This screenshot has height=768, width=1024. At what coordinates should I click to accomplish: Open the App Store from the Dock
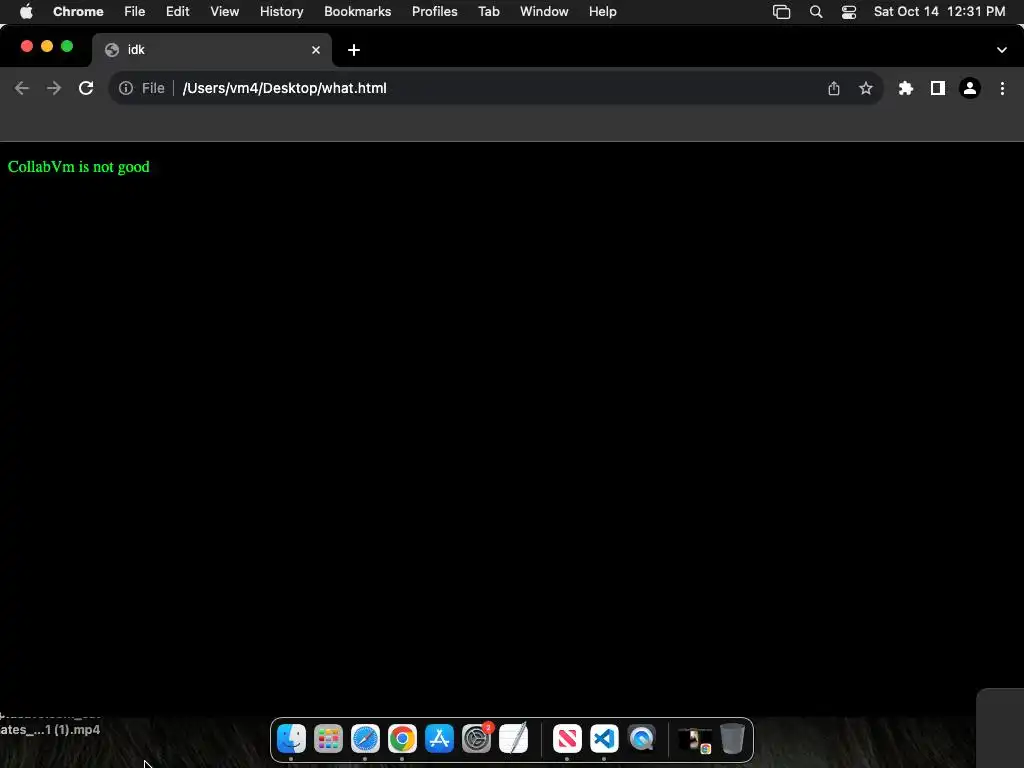(x=440, y=739)
